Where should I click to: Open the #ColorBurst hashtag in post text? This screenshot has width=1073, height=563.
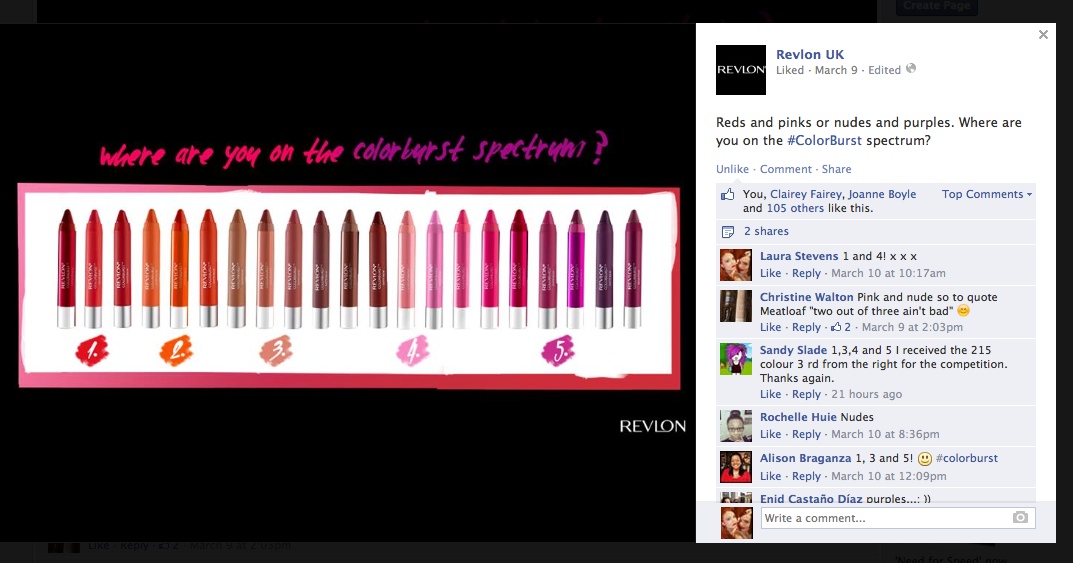click(824, 140)
